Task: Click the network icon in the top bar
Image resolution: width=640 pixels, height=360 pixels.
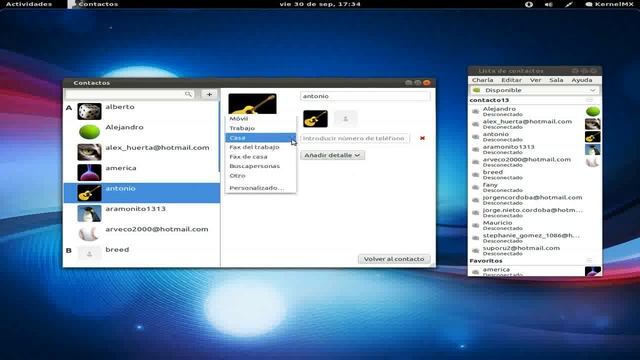Action: (569, 4)
